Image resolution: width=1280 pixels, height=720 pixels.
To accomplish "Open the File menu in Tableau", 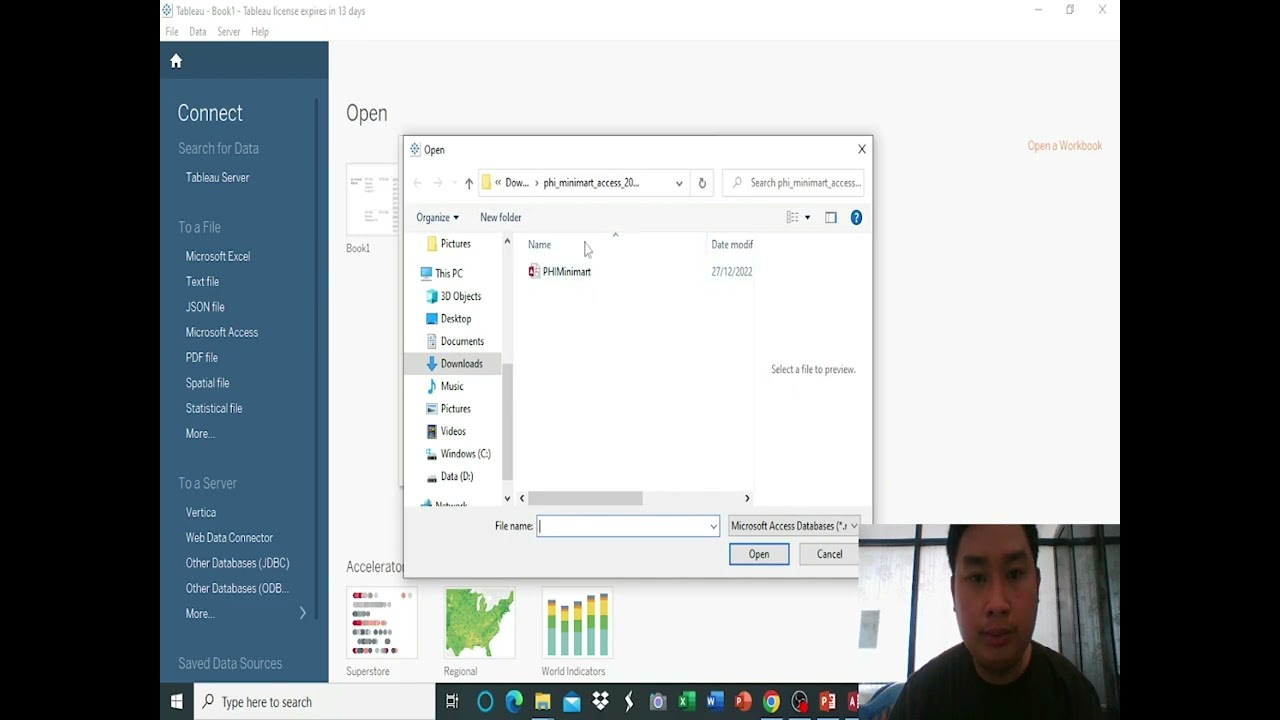I will point(172,32).
